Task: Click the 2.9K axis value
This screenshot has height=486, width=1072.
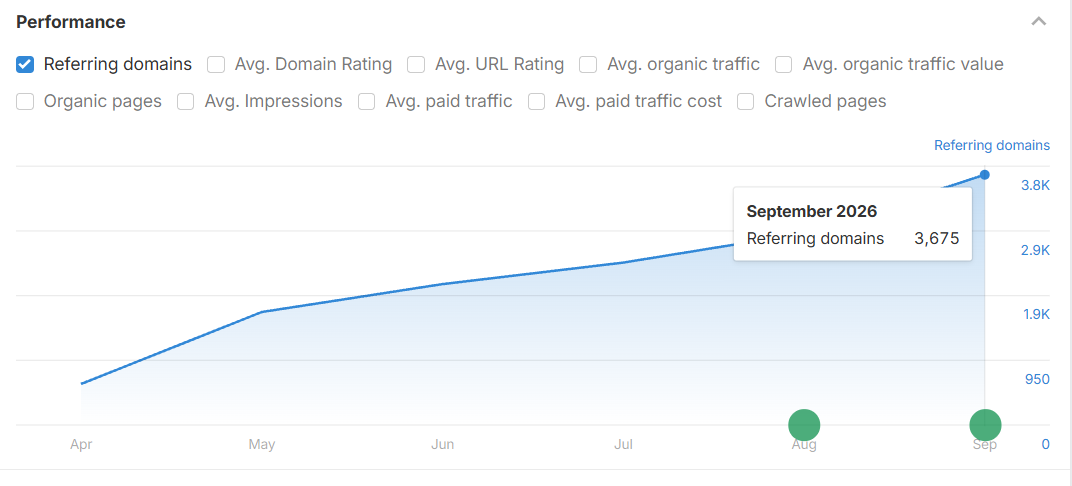Action: 1035,250
